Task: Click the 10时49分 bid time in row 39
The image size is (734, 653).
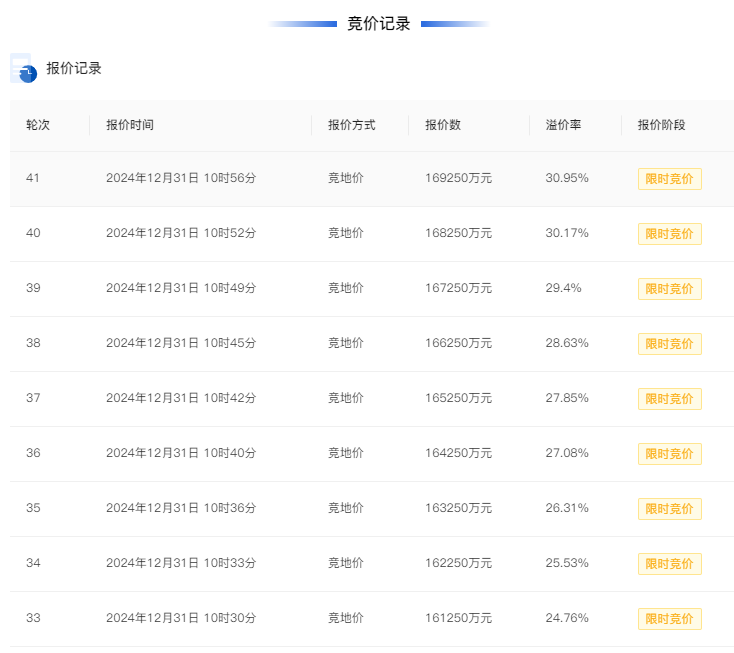Action: [230, 288]
